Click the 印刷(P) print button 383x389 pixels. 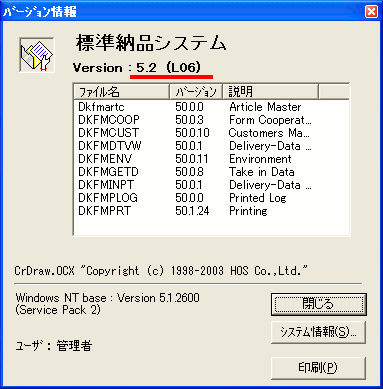318,368
